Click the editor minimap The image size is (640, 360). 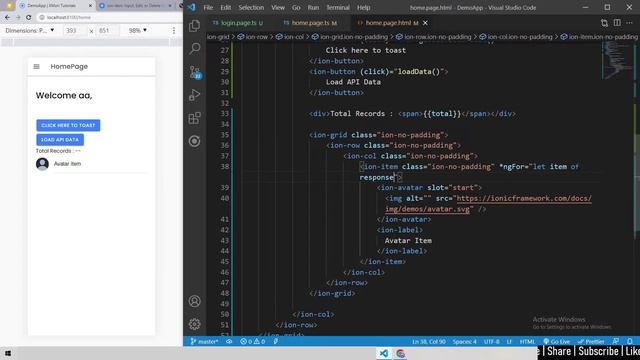click(617, 61)
